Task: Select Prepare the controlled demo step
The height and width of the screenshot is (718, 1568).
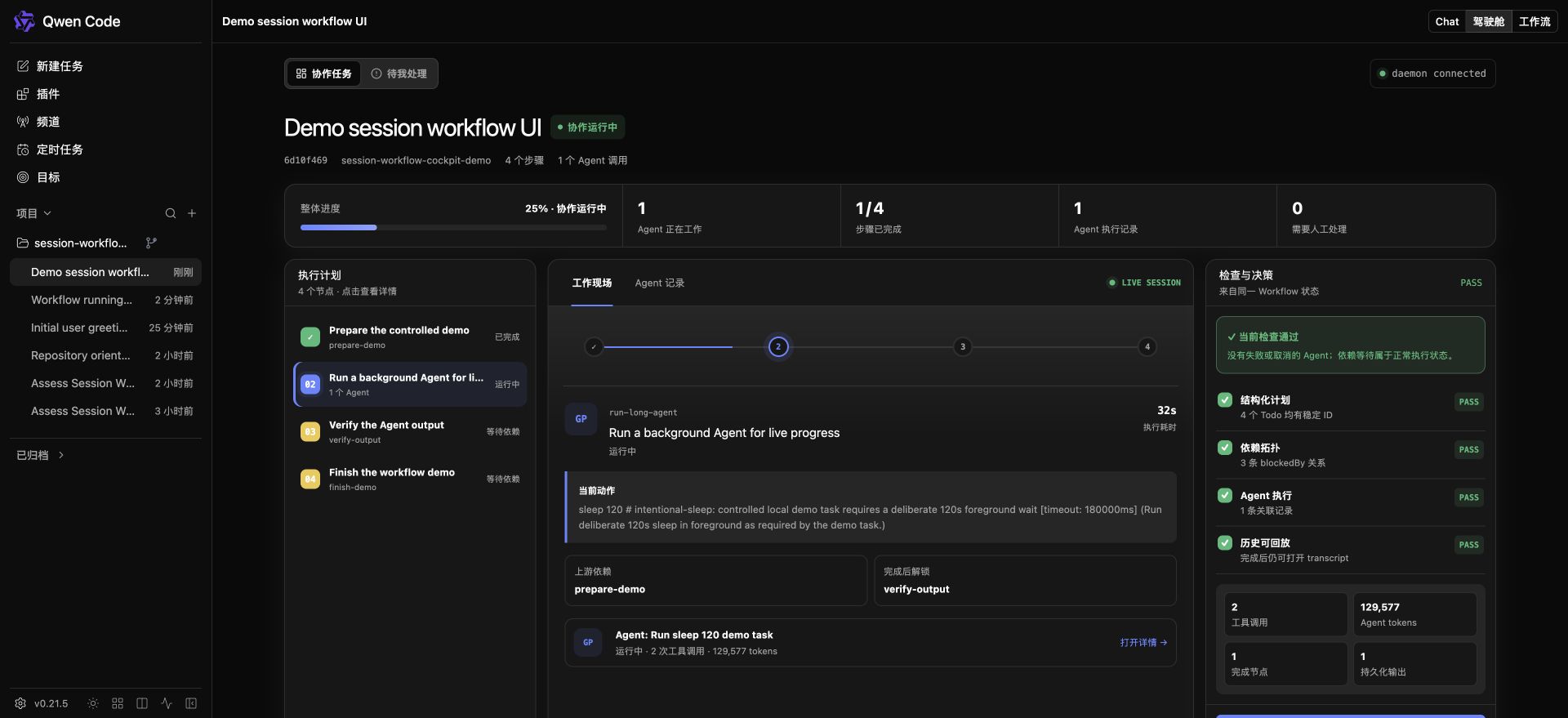Action: tap(410, 337)
